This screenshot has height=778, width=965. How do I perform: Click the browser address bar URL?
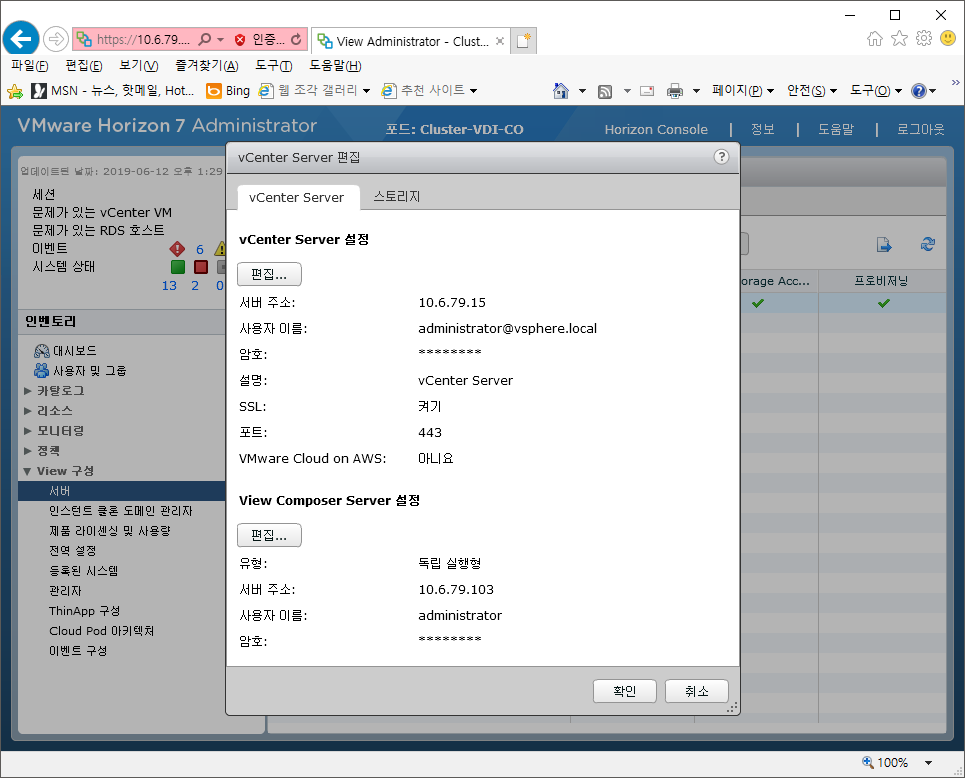coord(143,40)
